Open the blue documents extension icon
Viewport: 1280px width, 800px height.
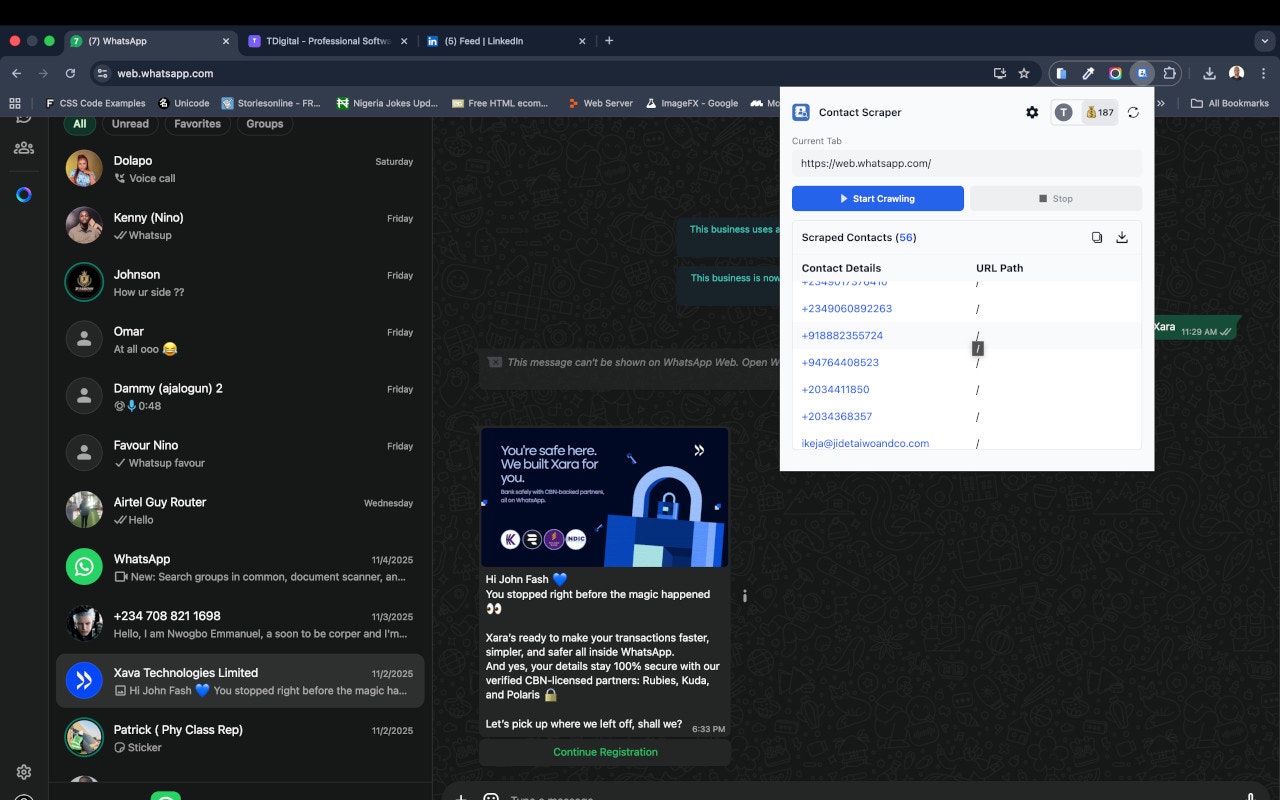point(1061,73)
